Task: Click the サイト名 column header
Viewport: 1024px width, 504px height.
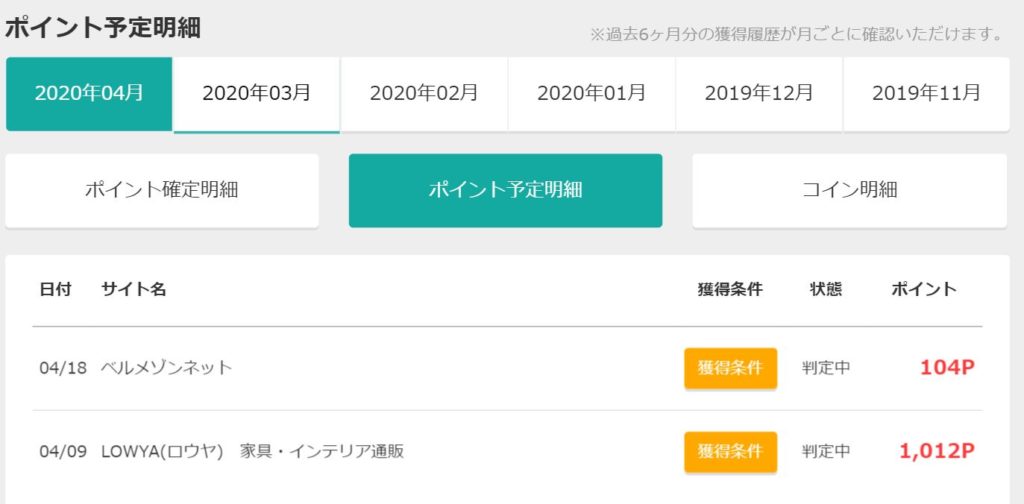Action: 133,289
